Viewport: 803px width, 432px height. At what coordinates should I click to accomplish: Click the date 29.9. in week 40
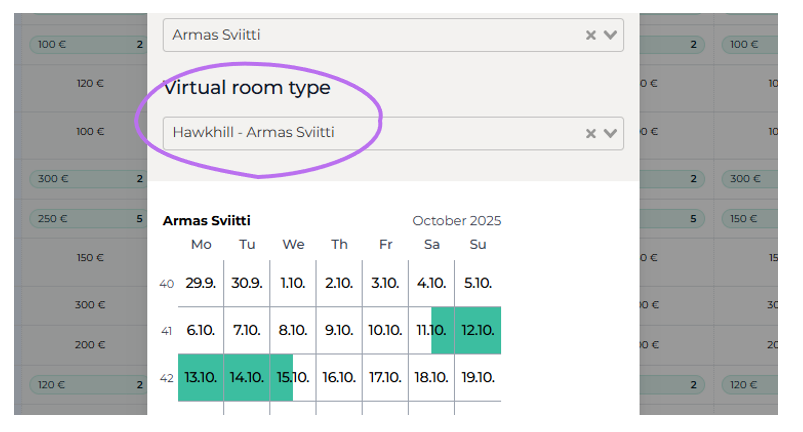[201, 283]
